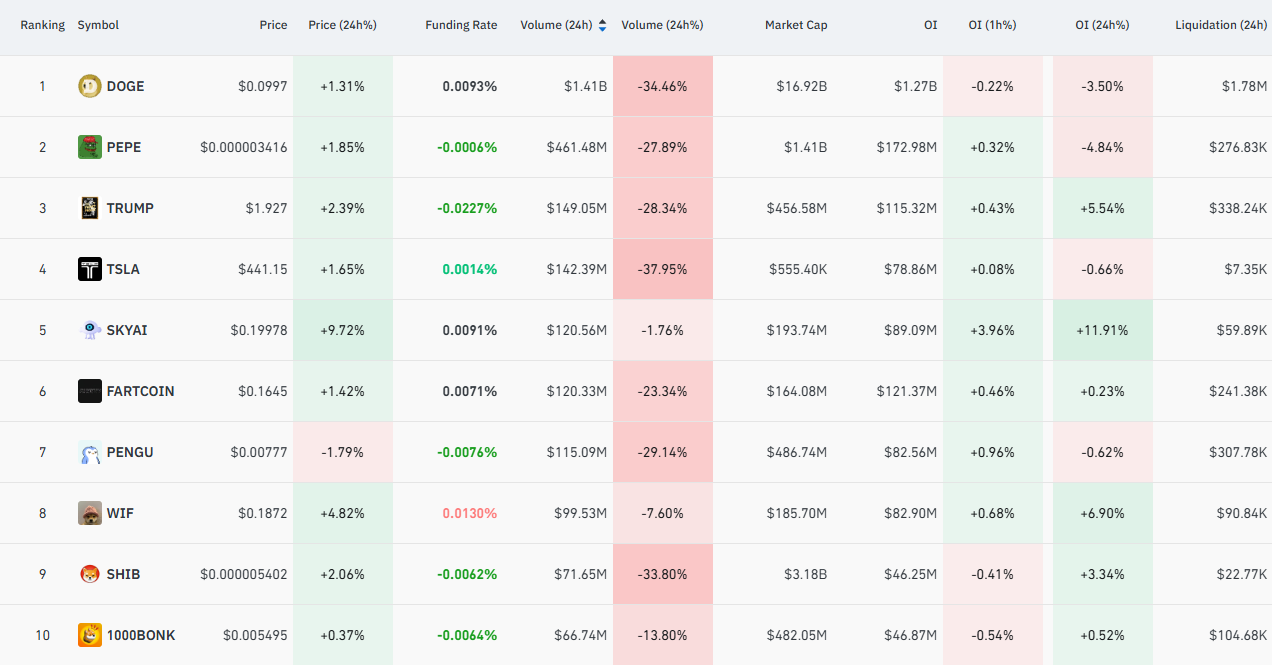Click the OI (24h%) column header
1272x665 pixels.
[1102, 25]
